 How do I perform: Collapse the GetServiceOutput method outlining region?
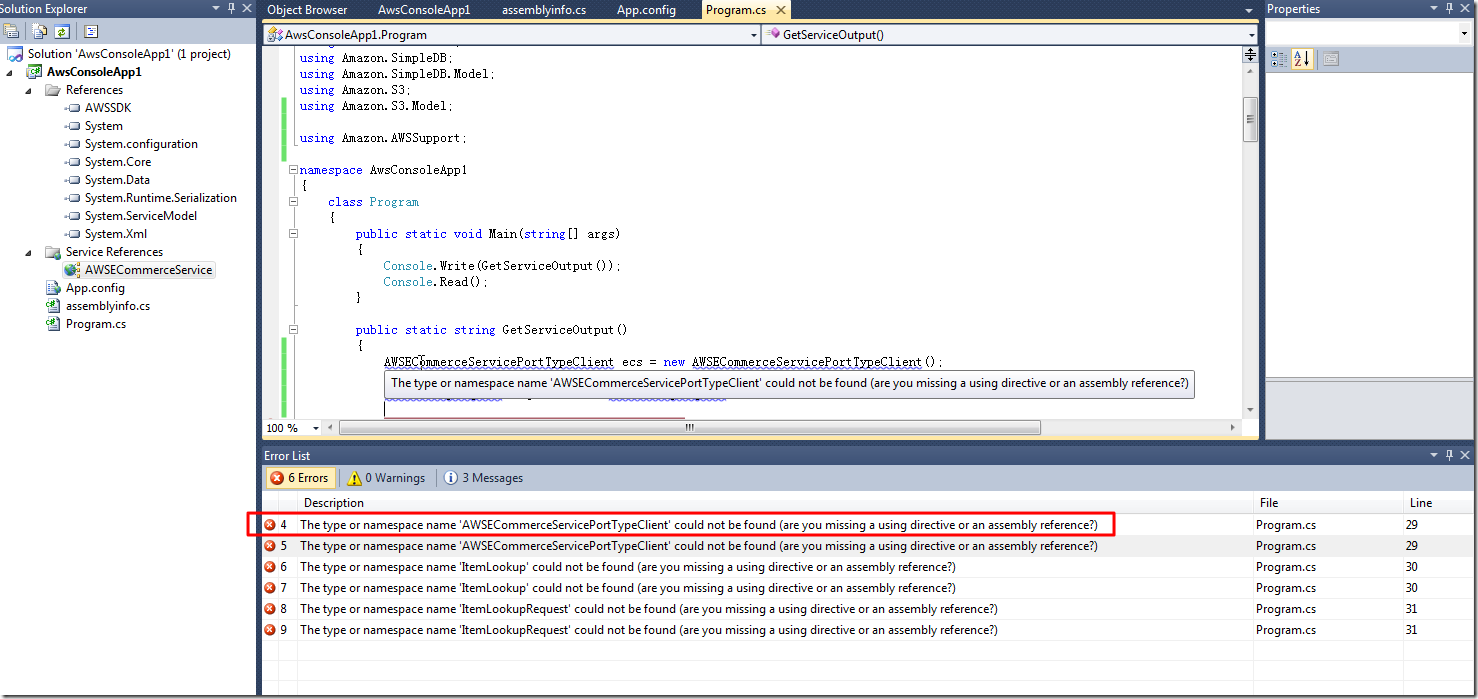point(293,330)
